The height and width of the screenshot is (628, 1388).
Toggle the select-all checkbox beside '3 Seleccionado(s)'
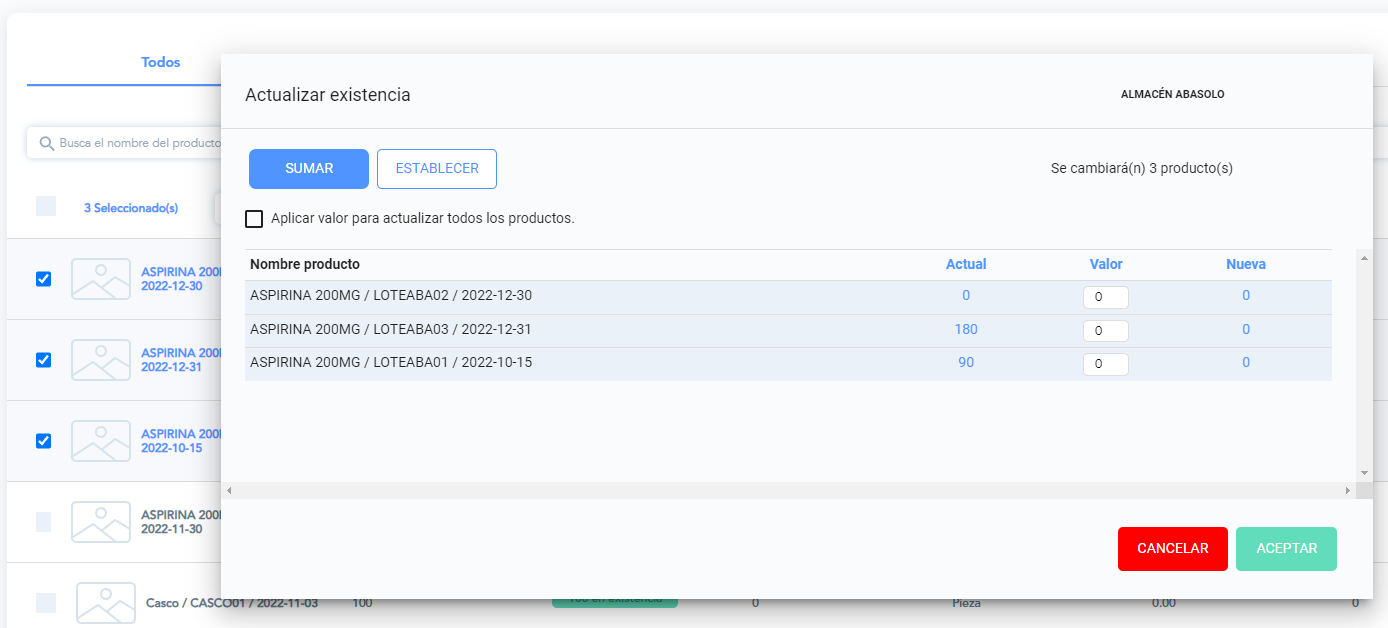pyautogui.click(x=46, y=206)
